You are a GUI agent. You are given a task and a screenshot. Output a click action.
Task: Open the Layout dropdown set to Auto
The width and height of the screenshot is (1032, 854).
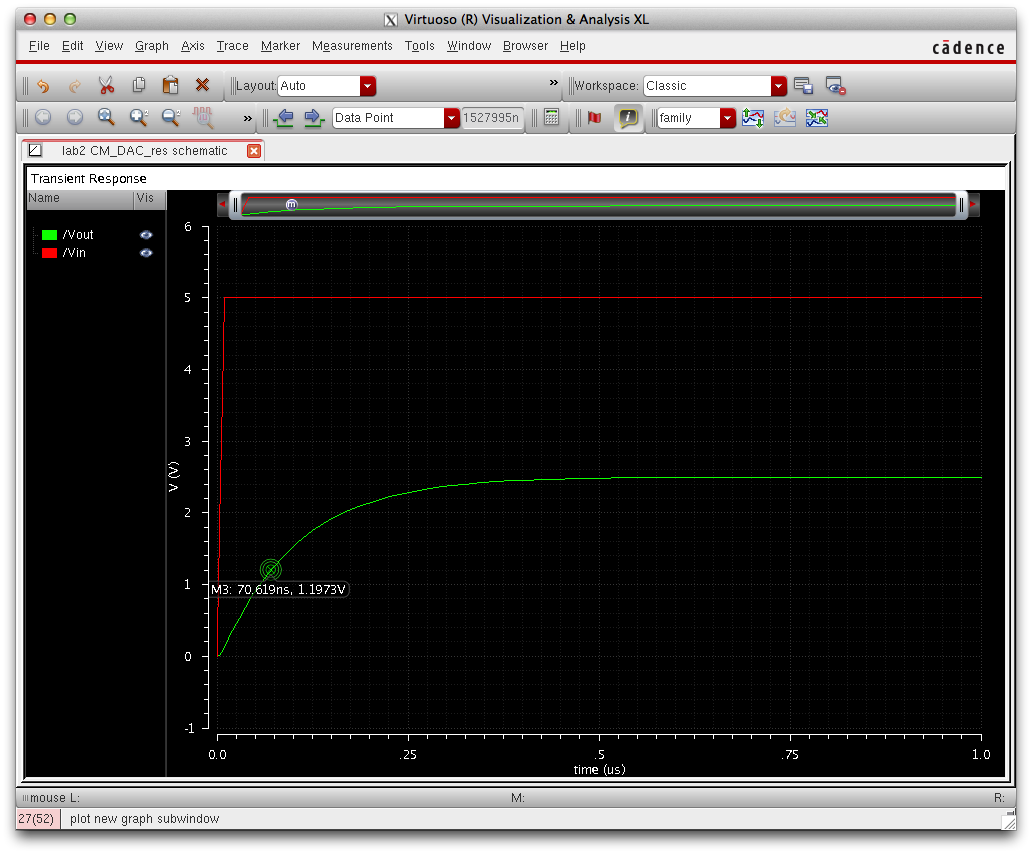click(367, 86)
